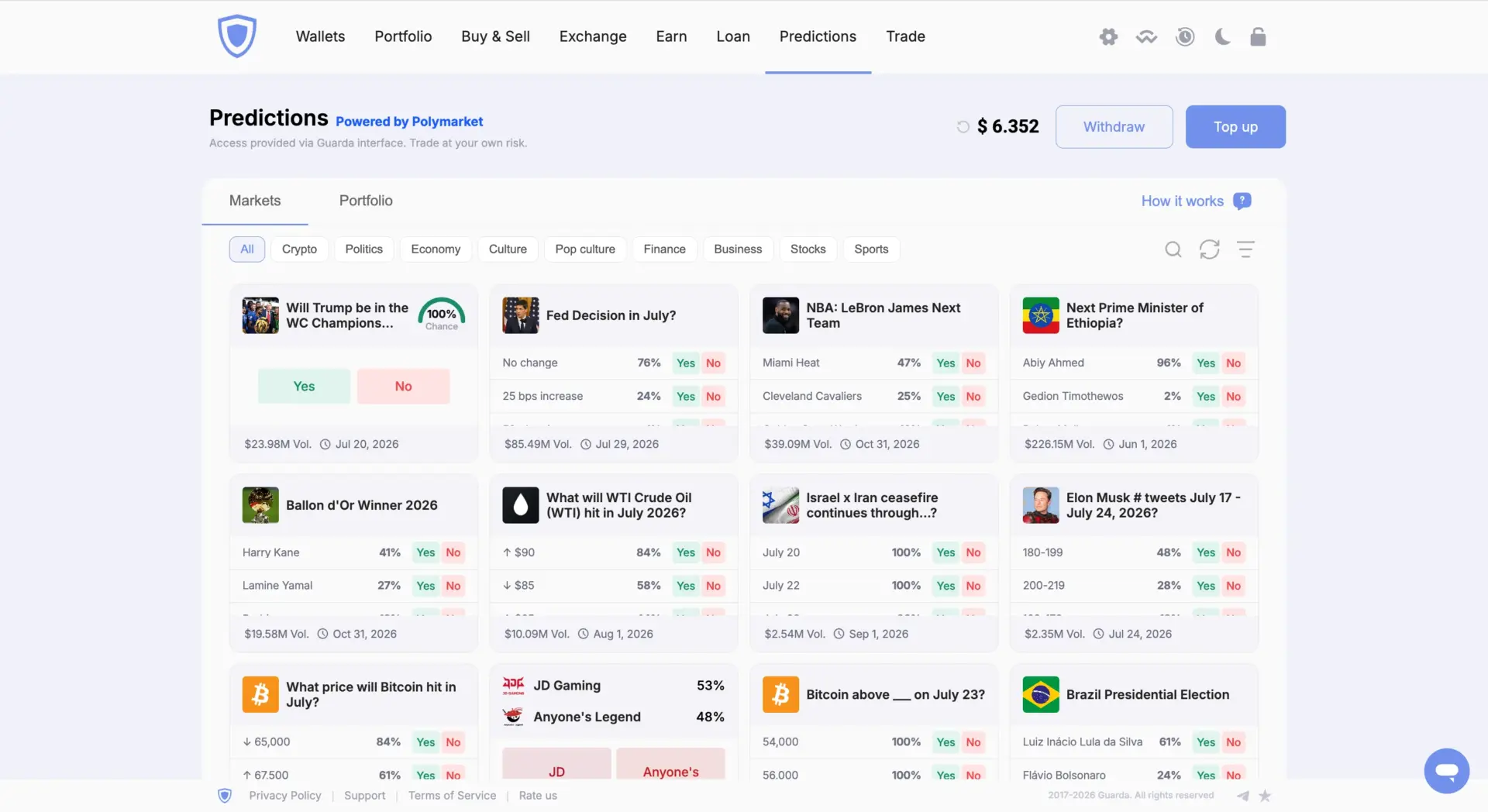Open the Trade section
The image size is (1488, 812).
tap(905, 36)
